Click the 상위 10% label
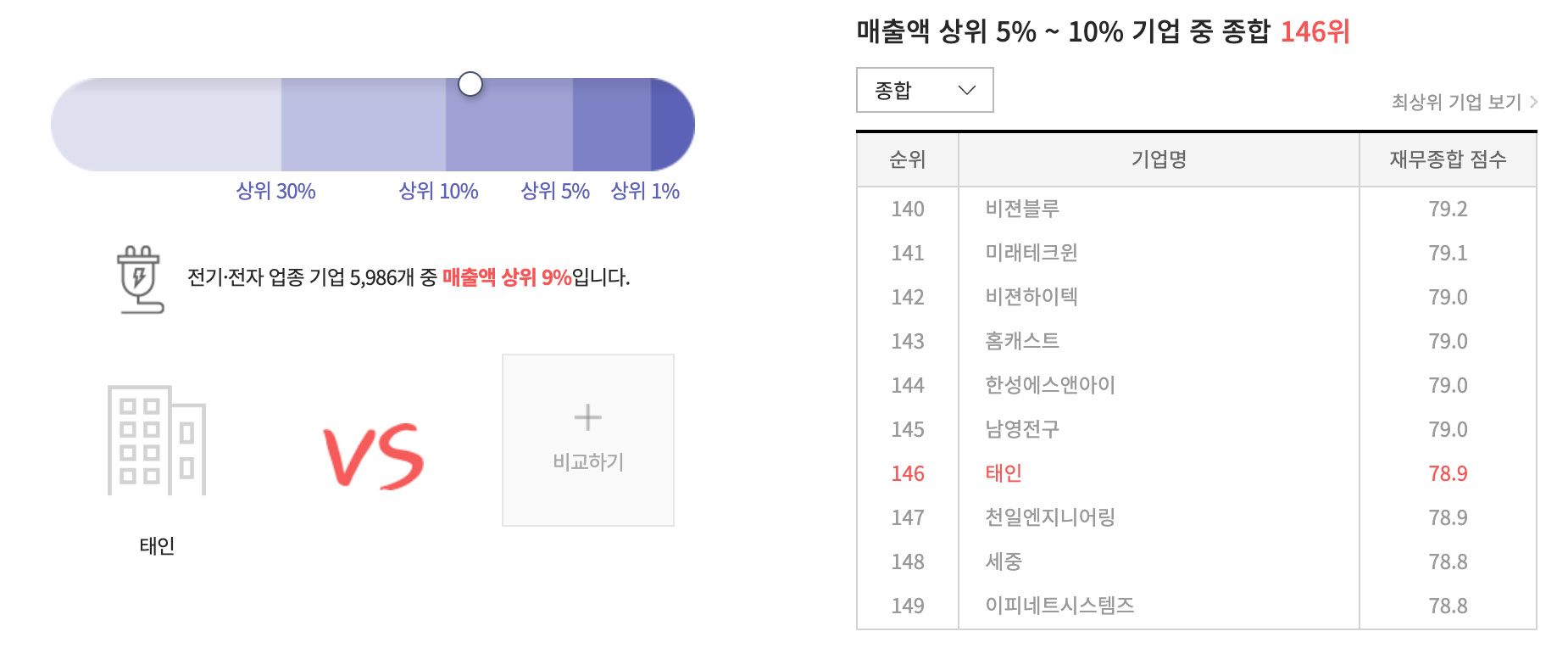The width and height of the screenshot is (1568, 648). [x=438, y=191]
